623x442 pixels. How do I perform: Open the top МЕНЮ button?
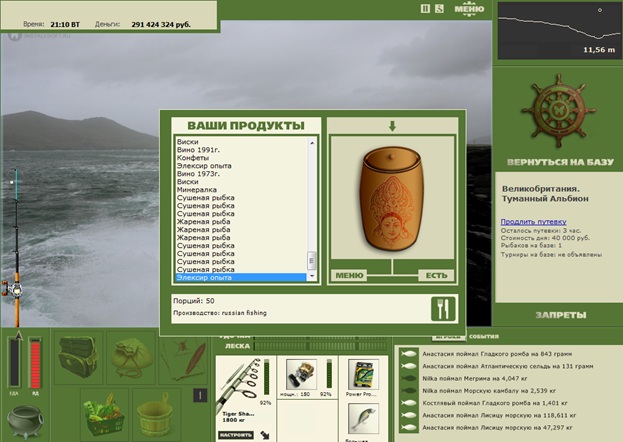pos(469,9)
